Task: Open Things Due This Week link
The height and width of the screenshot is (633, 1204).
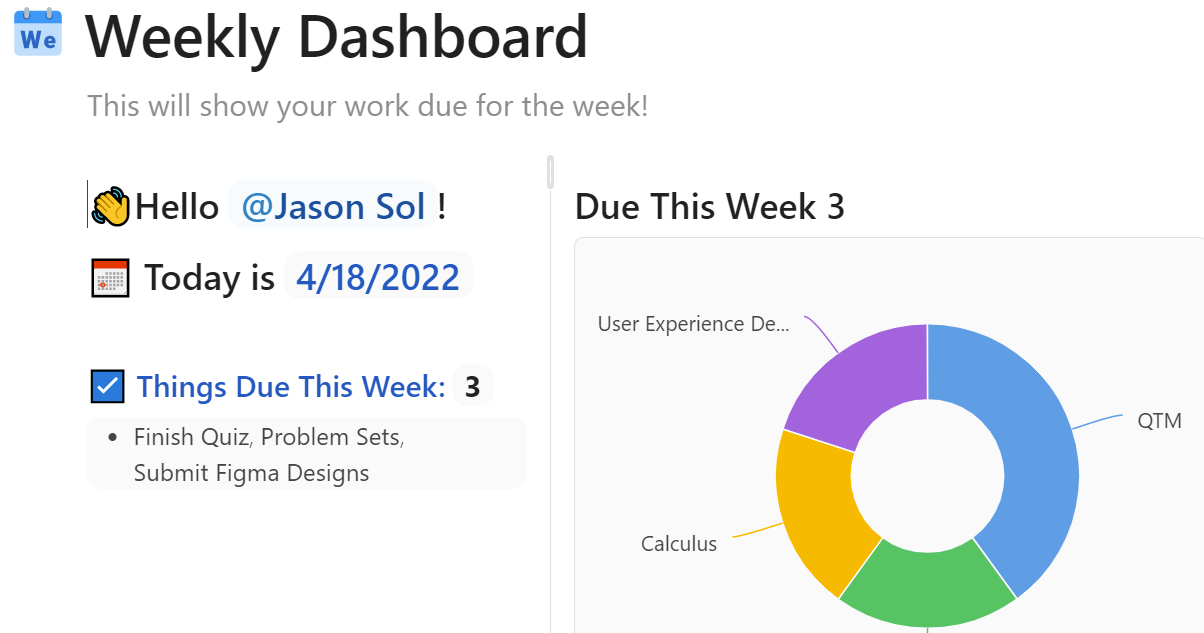Action: coord(291,386)
